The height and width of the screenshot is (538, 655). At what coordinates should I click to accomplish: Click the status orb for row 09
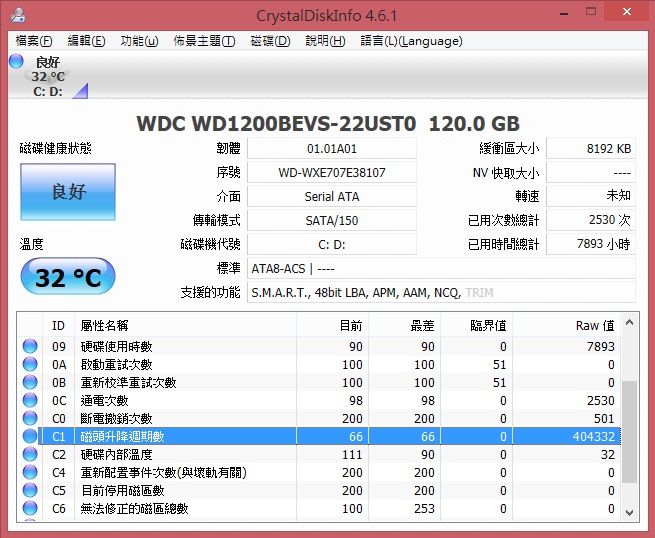[x=30, y=346]
